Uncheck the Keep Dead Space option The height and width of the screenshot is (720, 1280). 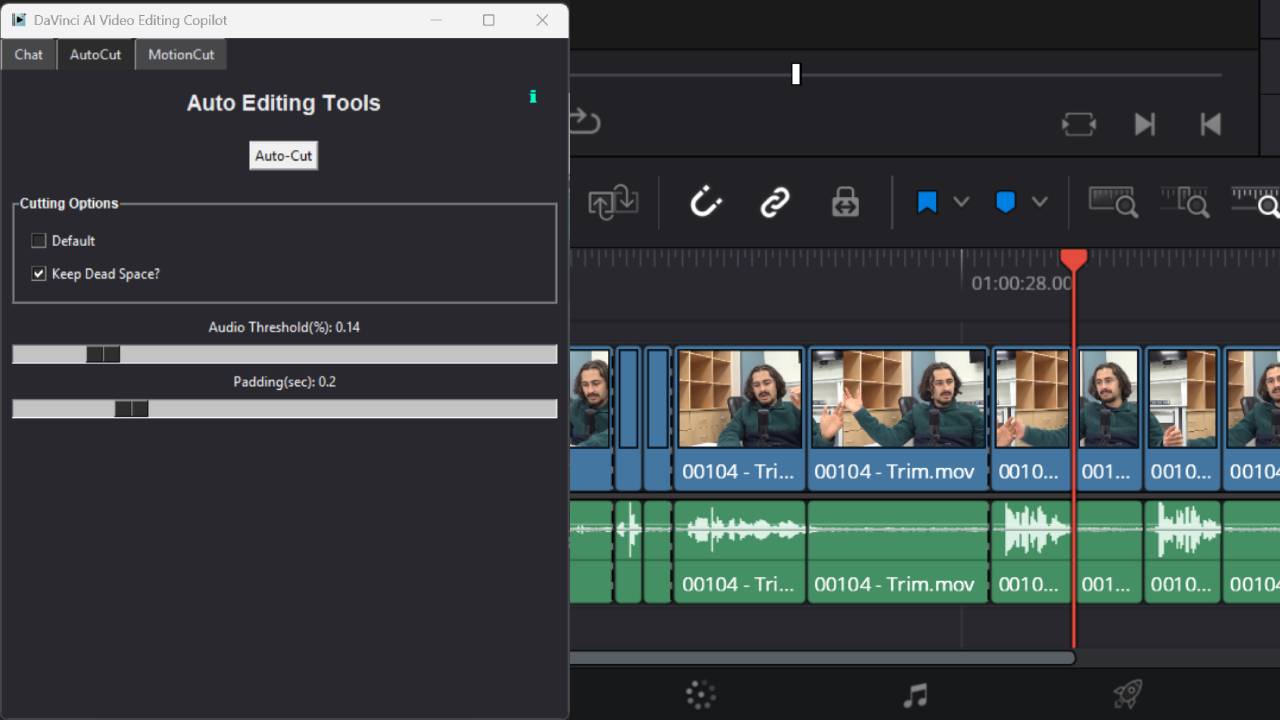coord(39,274)
